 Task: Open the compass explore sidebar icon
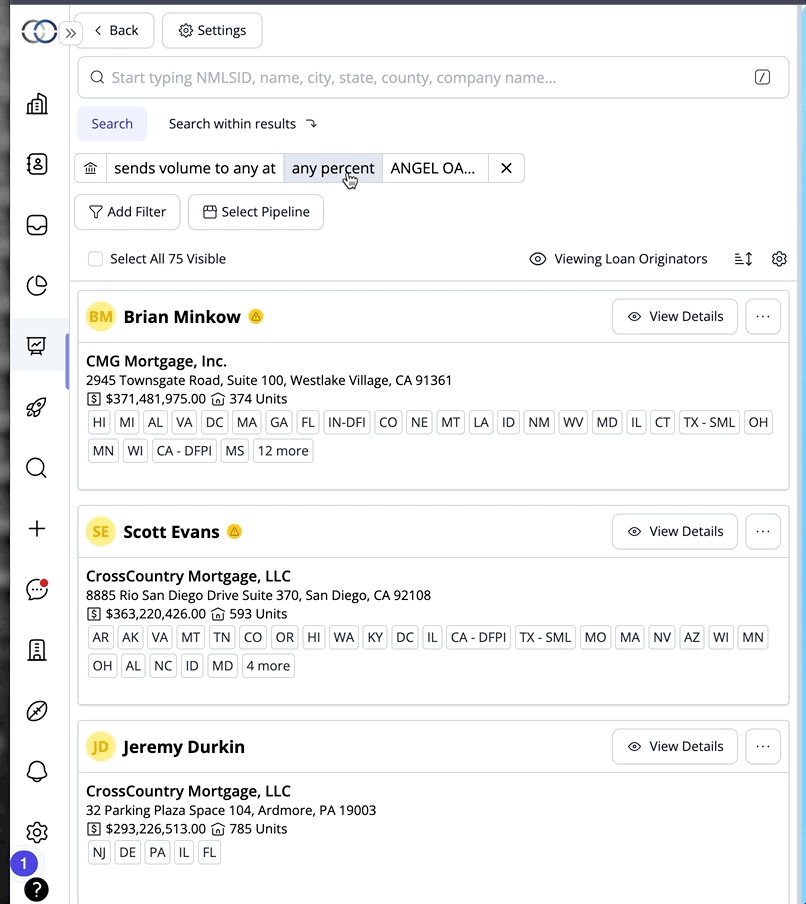tap(37, 711)
